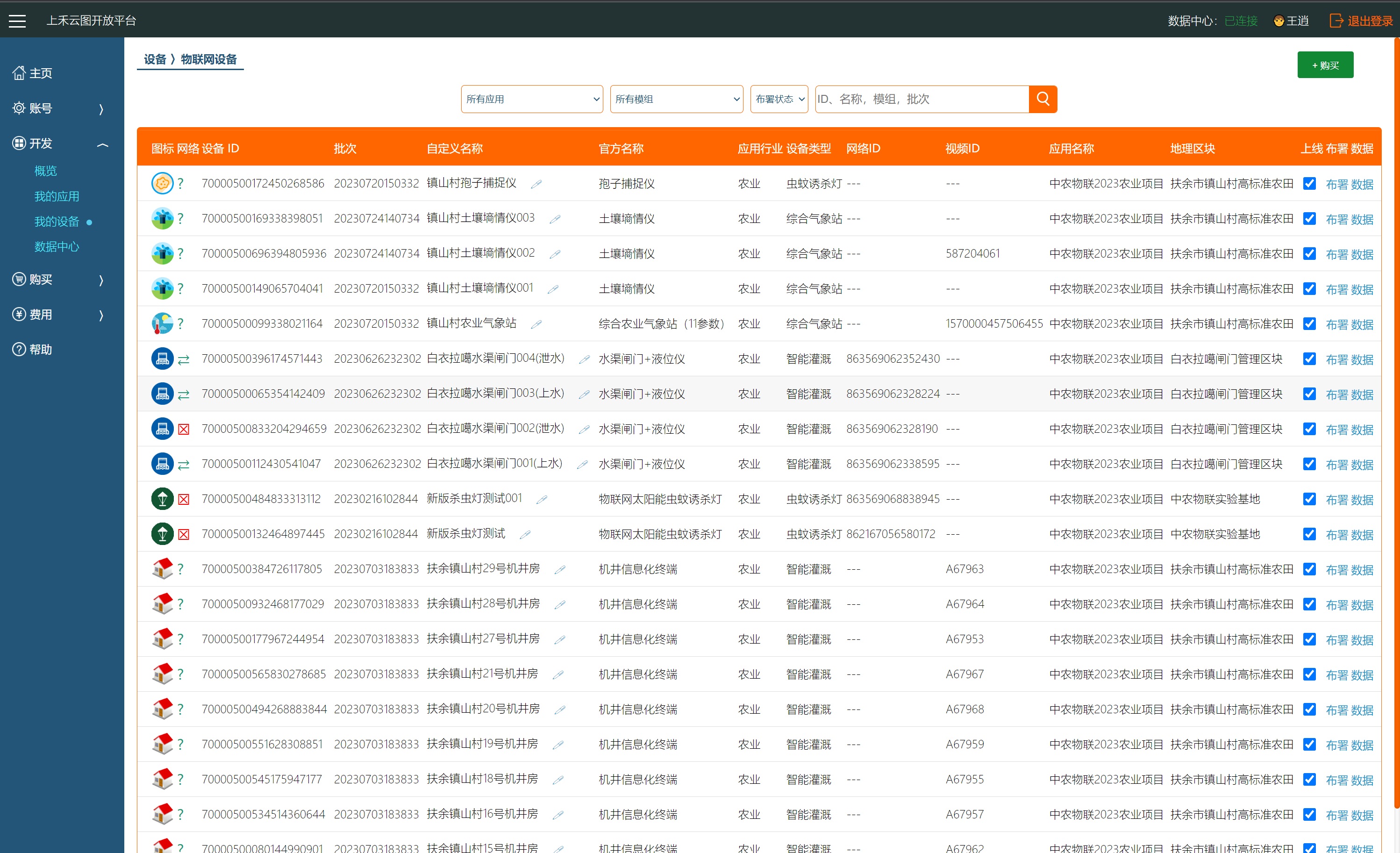Click the green + 购买 button

[x=1325, y=65]
